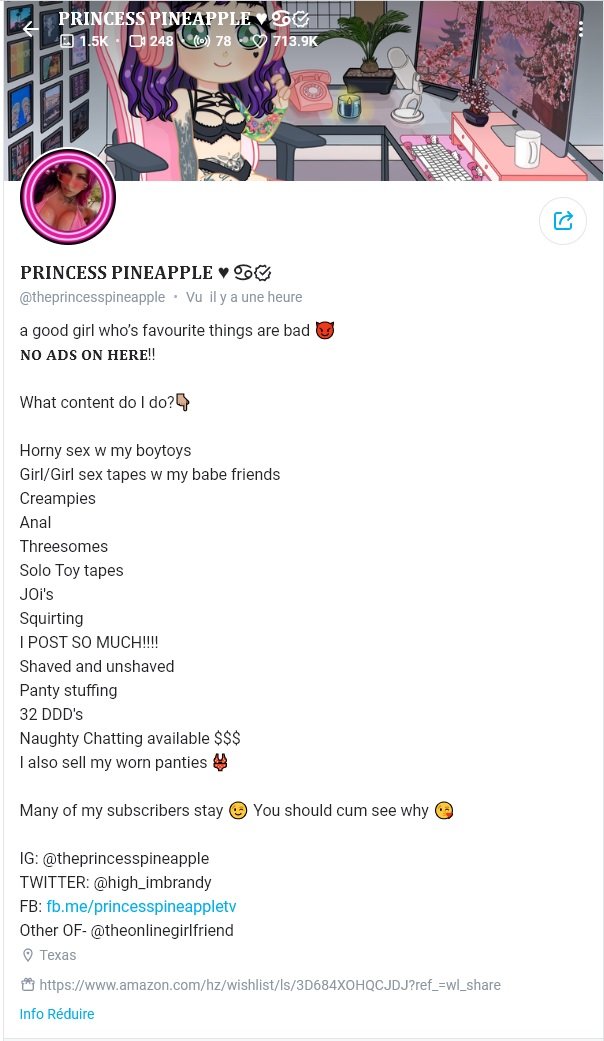The image size is (604, 1041).
Task: Open the fb.me/princesspineappletv link
Action: click(x=141, y=906)
